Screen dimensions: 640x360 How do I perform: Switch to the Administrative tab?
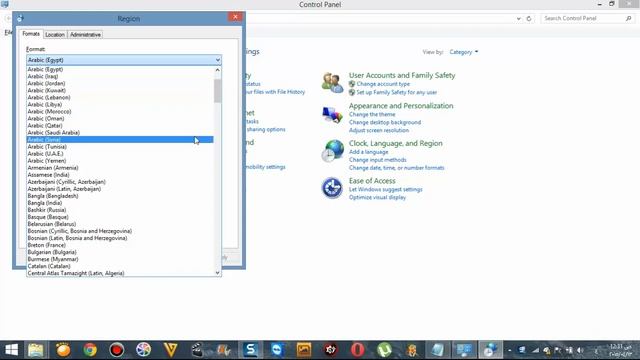coord(85,35)
